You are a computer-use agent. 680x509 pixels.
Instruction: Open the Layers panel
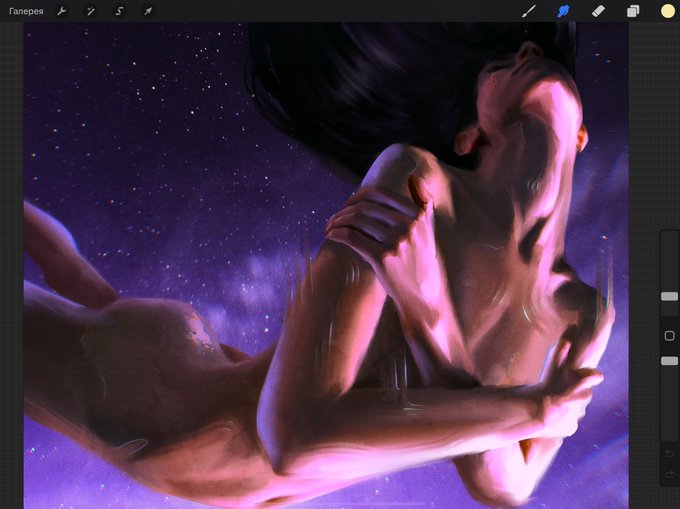633,11
